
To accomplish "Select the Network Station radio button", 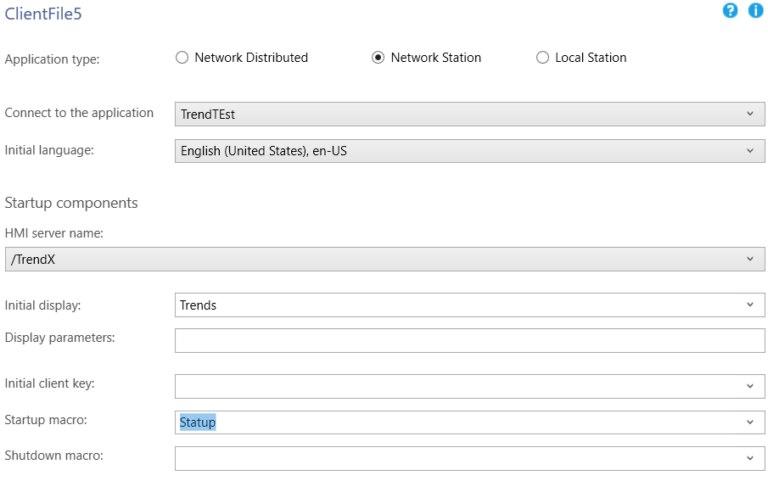I will tap(378, 58).
